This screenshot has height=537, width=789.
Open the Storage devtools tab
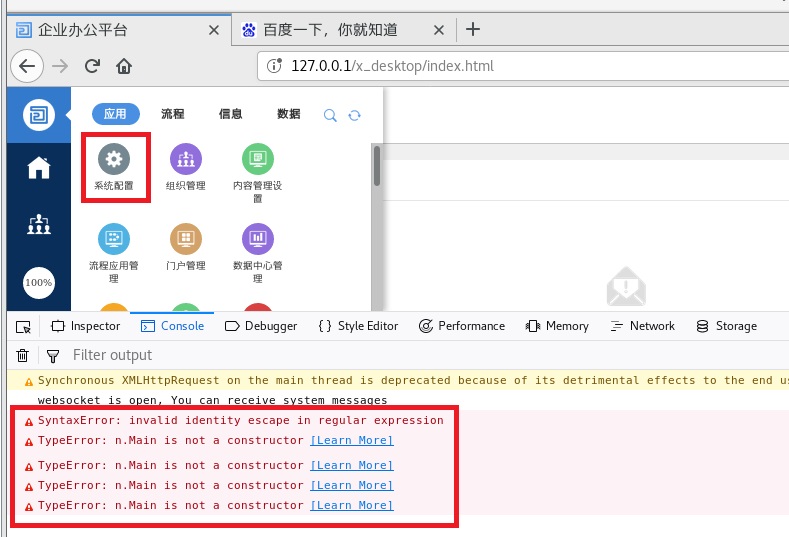[726, 326]
